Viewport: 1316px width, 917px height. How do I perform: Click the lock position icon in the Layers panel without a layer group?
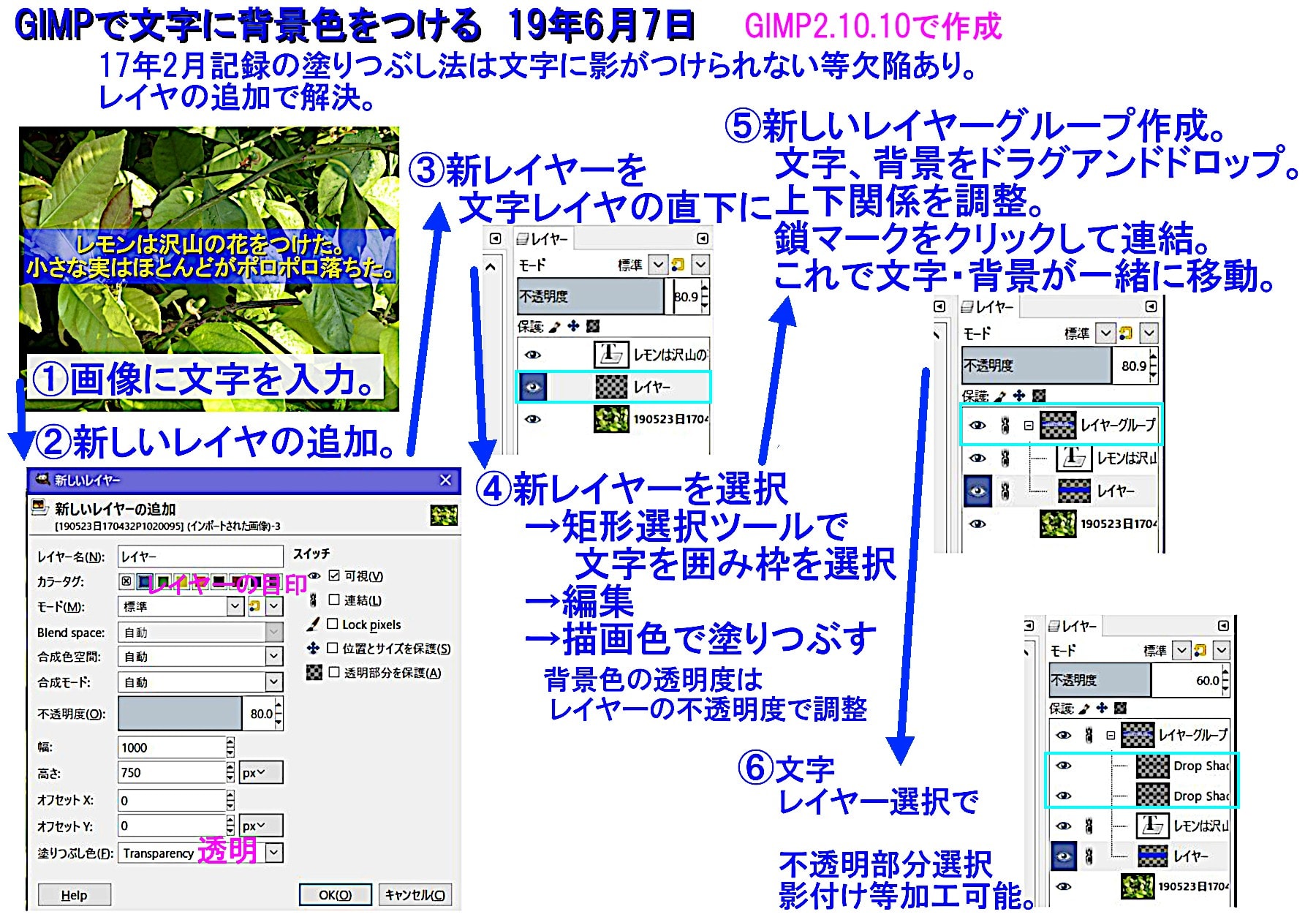coord(574,326)
